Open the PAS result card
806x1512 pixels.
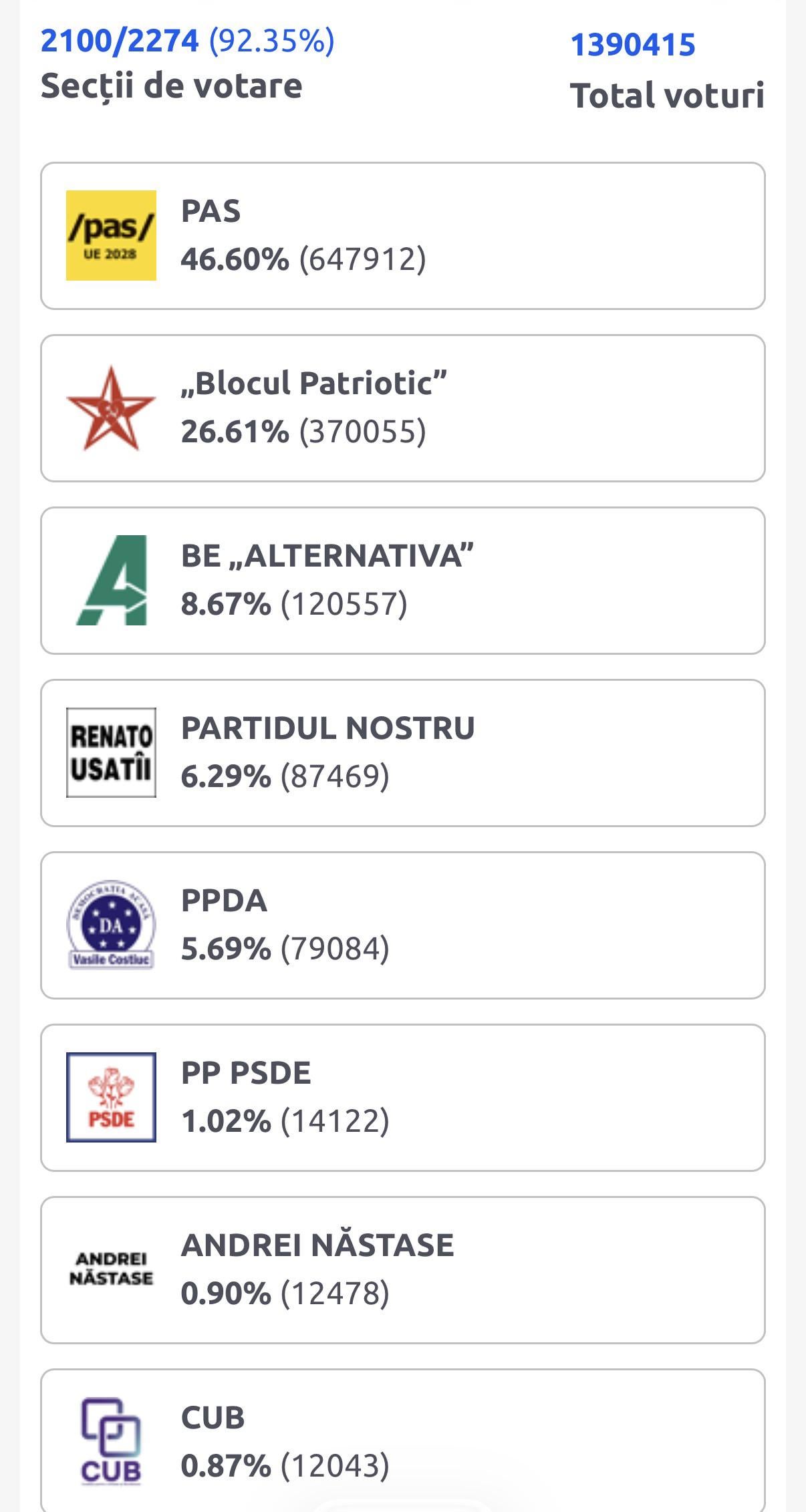[x=403, y=236]
